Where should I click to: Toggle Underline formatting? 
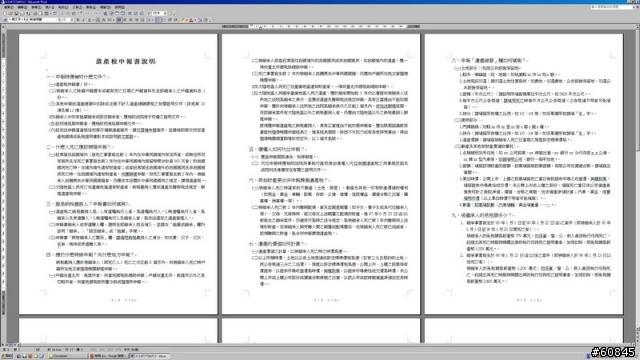(x=89, y=20)
